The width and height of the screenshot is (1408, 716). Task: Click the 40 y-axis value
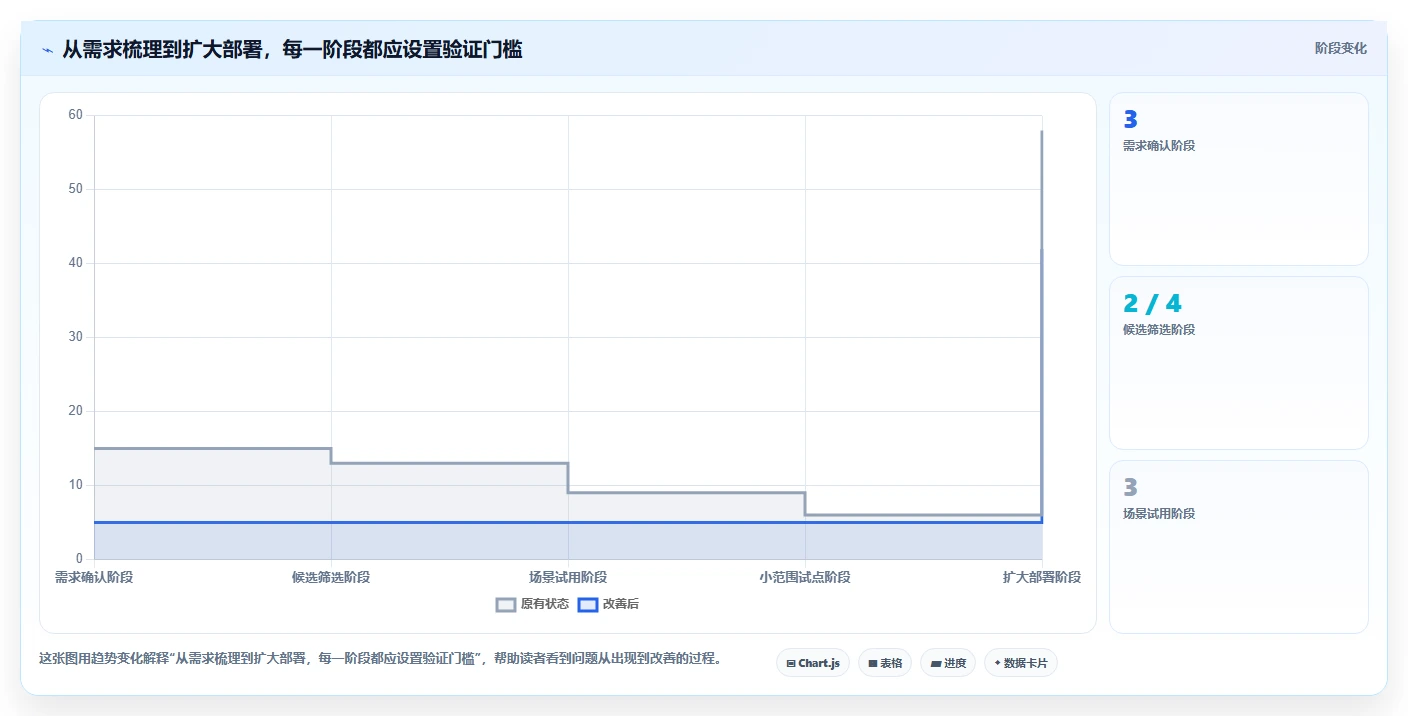(75, 263)
